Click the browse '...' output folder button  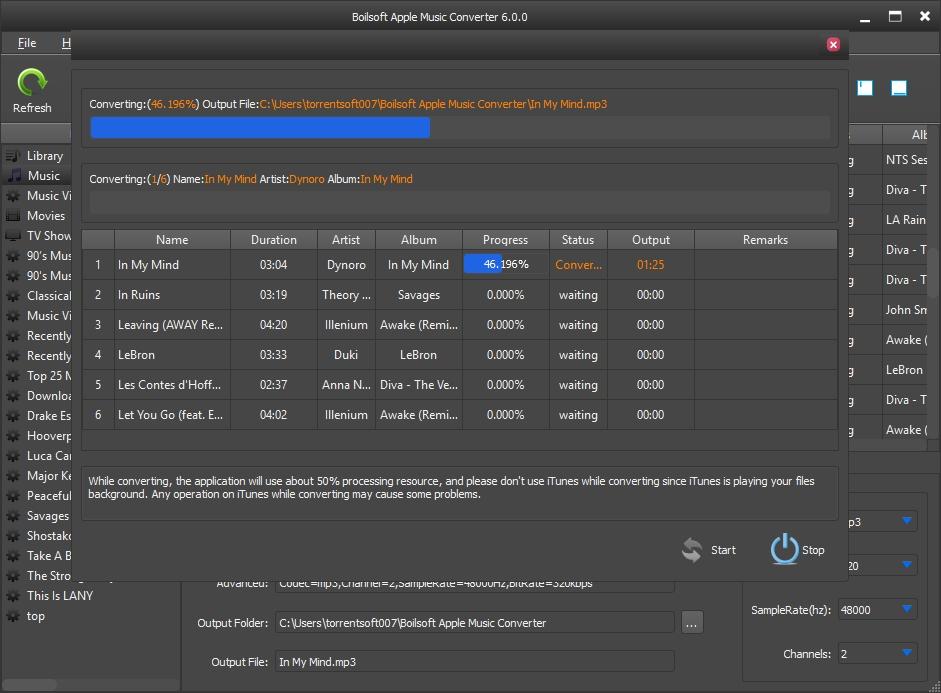tap(692, 623)
